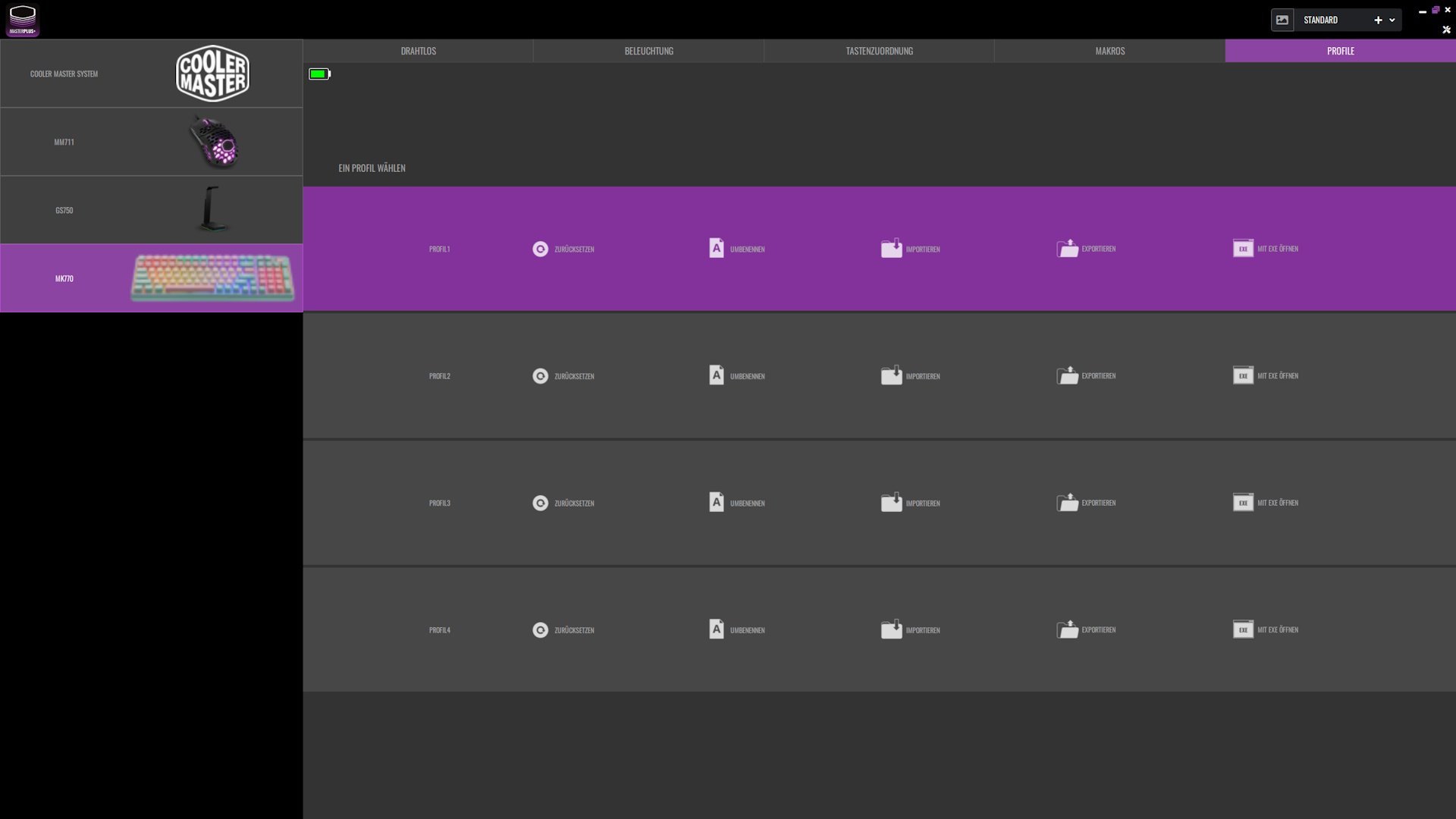
Task: Click the STANDARD preset name
Action: coord(1320,20)
